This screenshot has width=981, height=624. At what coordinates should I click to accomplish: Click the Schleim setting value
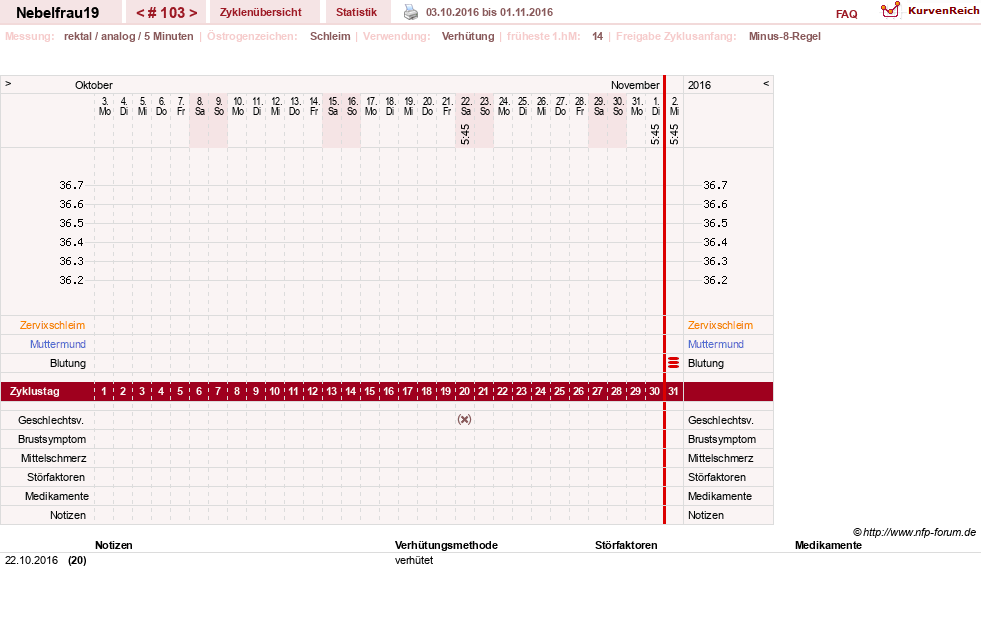click(x=330, y=36)
